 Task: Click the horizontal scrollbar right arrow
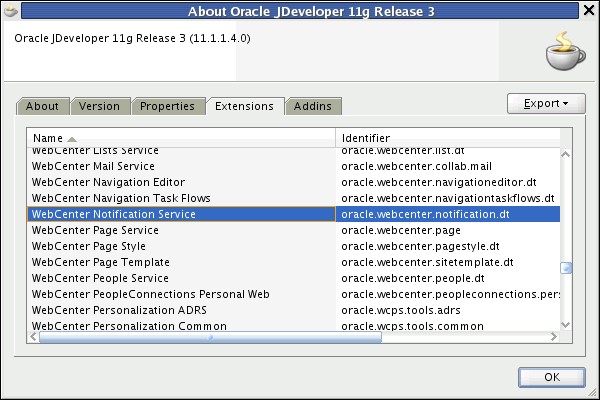[554, 337]
